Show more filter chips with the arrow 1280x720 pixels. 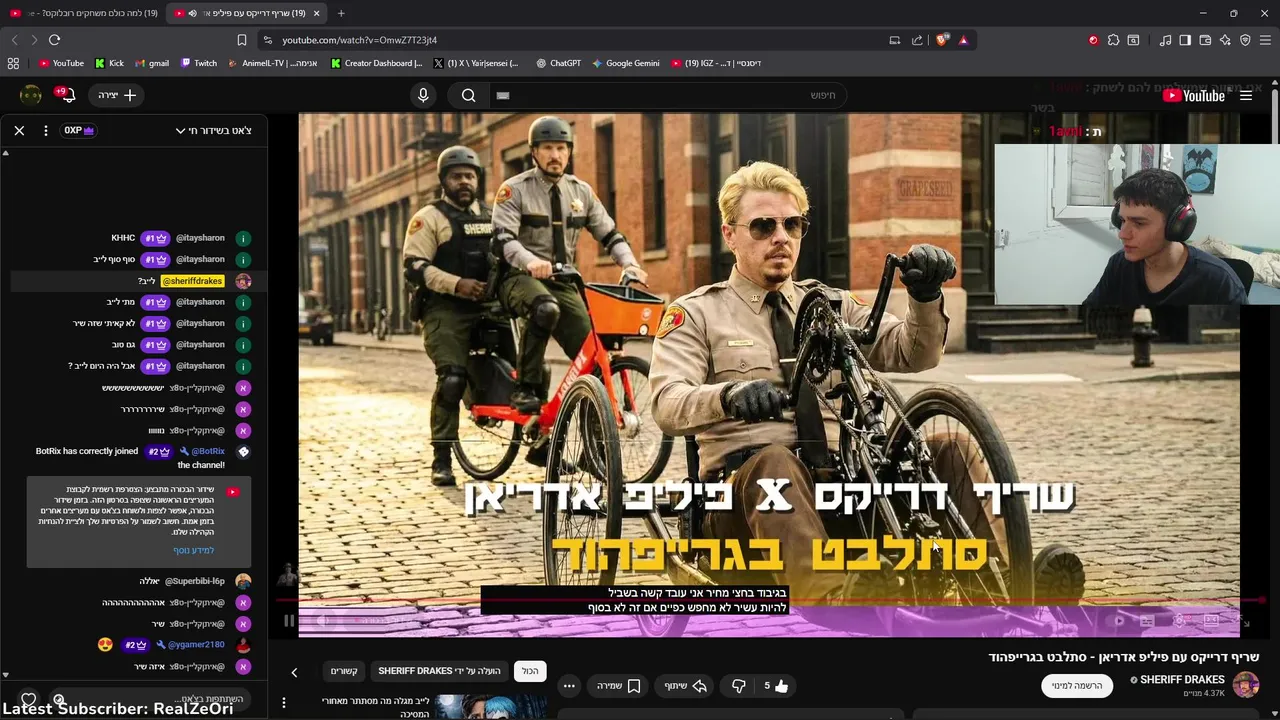(x=294, y=672)
